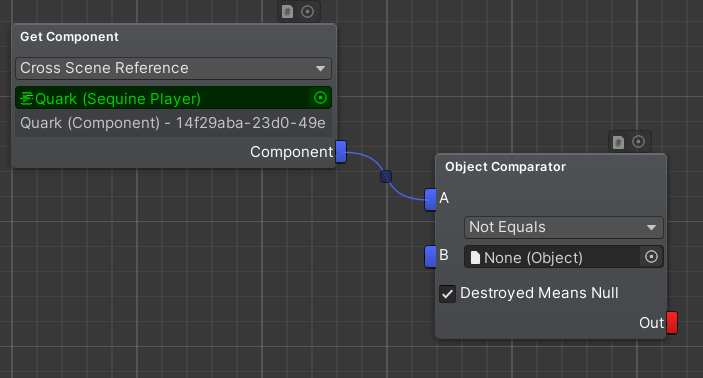This screenshot has height=378, width=703.
Task: Open object picker for Quark Sequine Player field
Action: coord(320,98)
